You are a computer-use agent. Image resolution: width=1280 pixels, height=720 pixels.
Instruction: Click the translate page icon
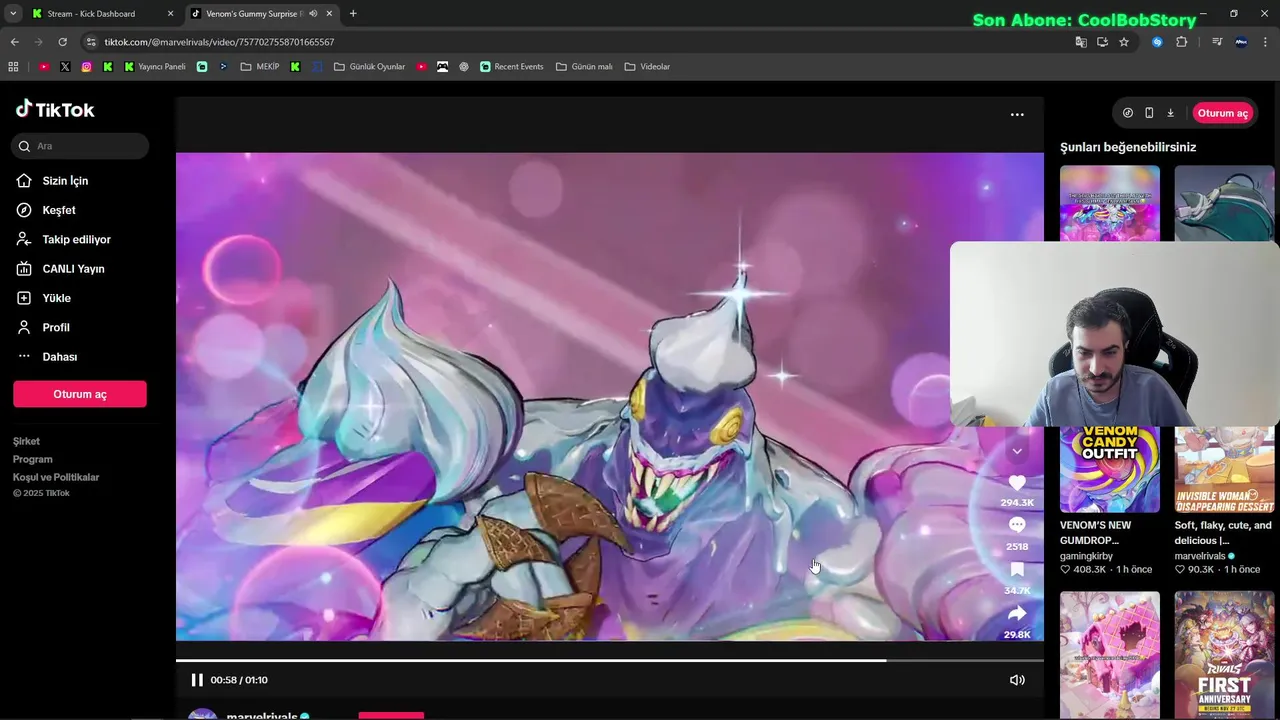(1081, 42)
